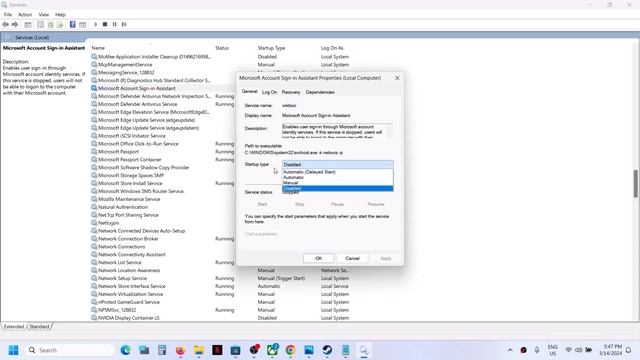Viewport: 640px width, 360px height.
Task: Click the Pause Service toolbar icon
Action: (x=114, y=24)
